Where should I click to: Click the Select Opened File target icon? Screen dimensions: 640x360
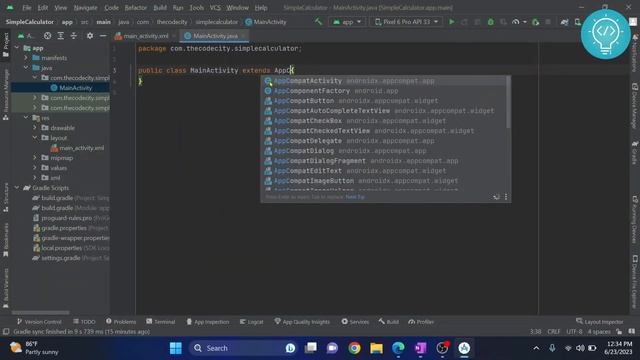47,36
